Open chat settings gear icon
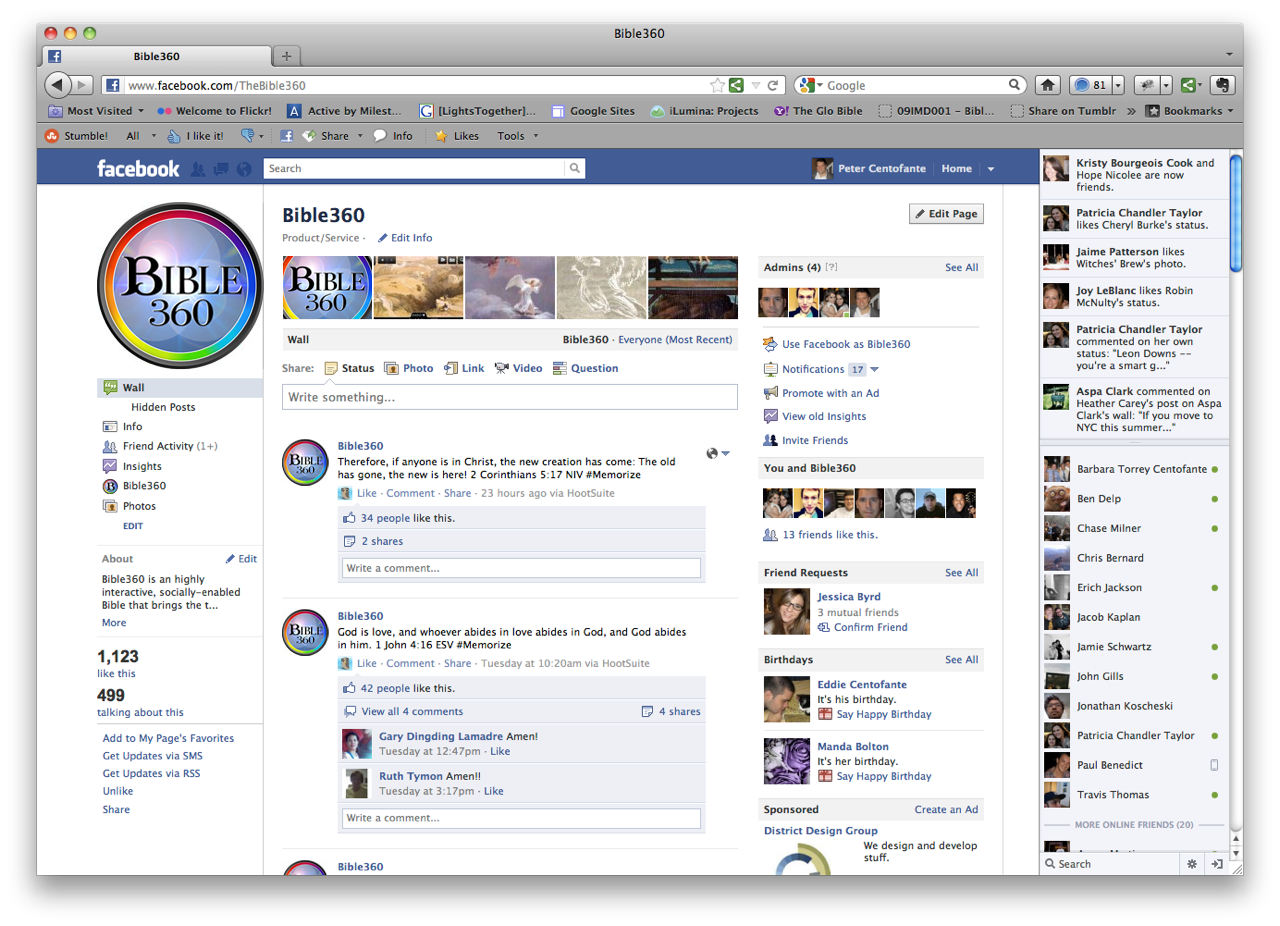This screenshot has height=926, width=1280. [x=1191, y=863]
